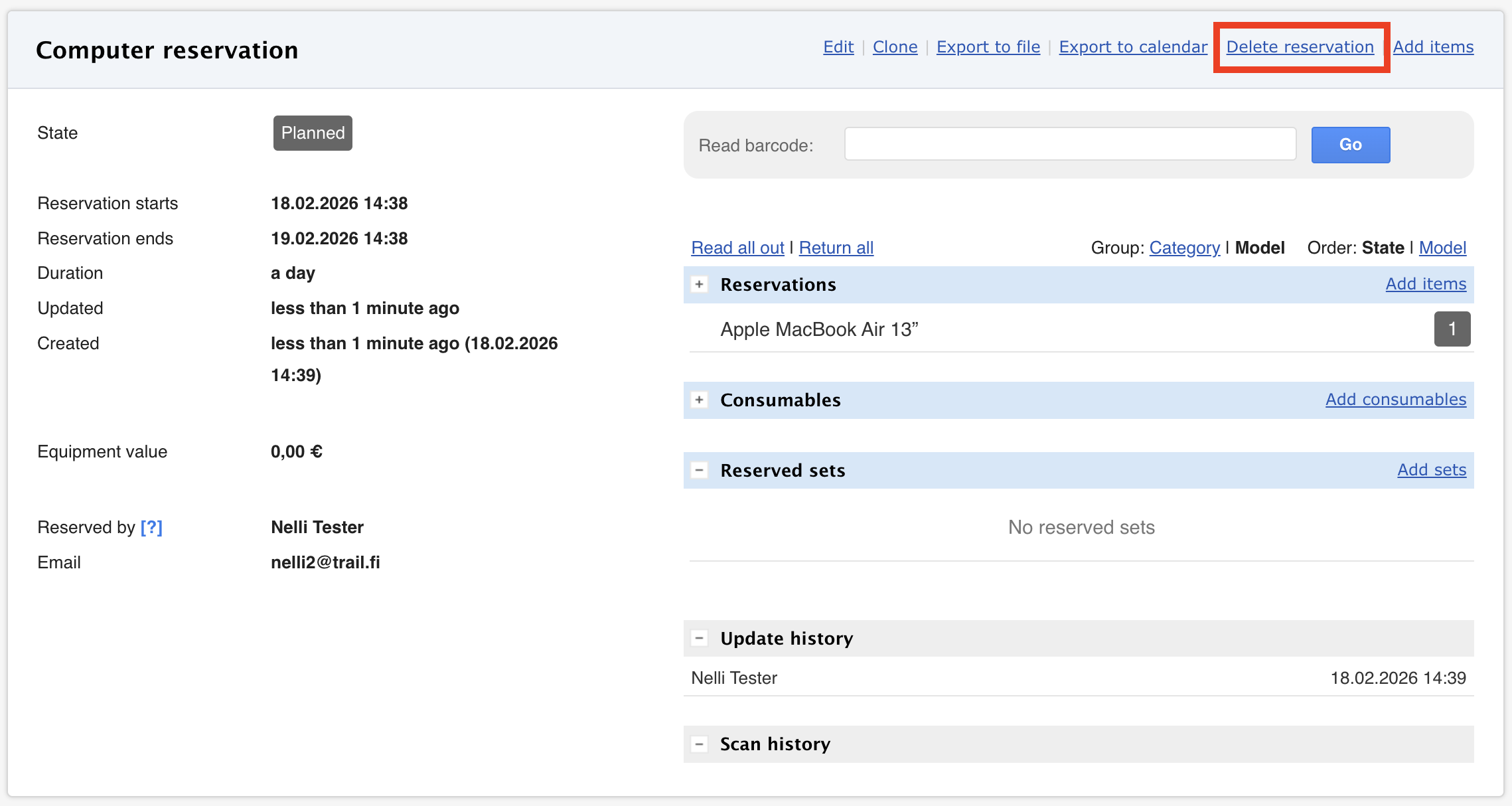The height and width of the screenshot is (806, 1512).
Task: Click Delete reservation link
Action: pyautogui.click(x=1300, y=47)
